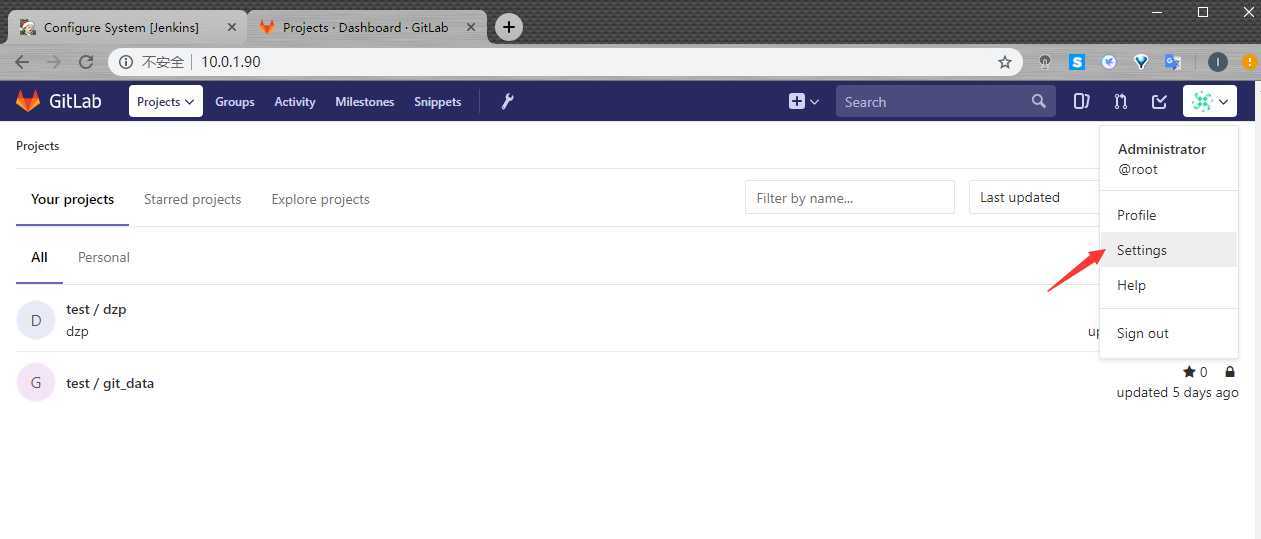
Task: Open the Activity page
Action: click(x=295, y=102)
